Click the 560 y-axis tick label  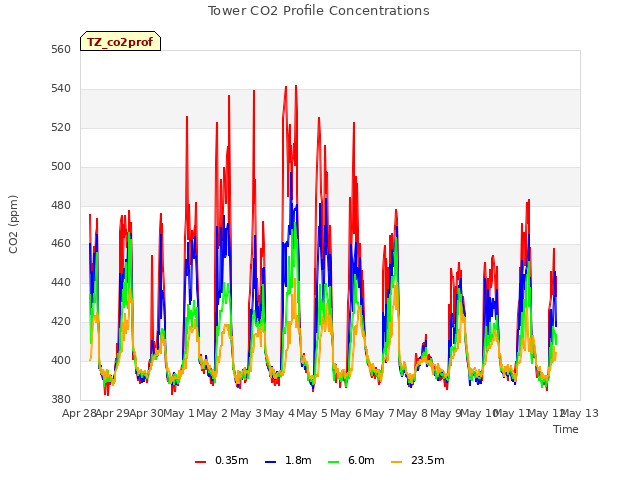coord(61,50)
